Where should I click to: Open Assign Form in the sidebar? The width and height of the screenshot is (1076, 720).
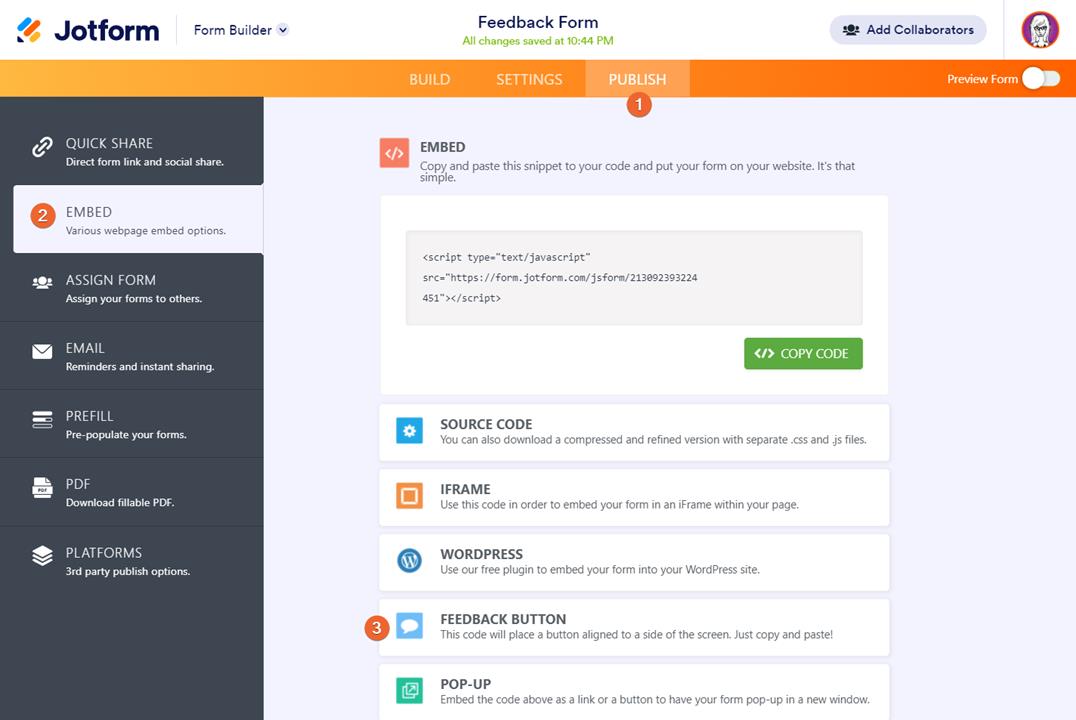click(x=132, y=288)
